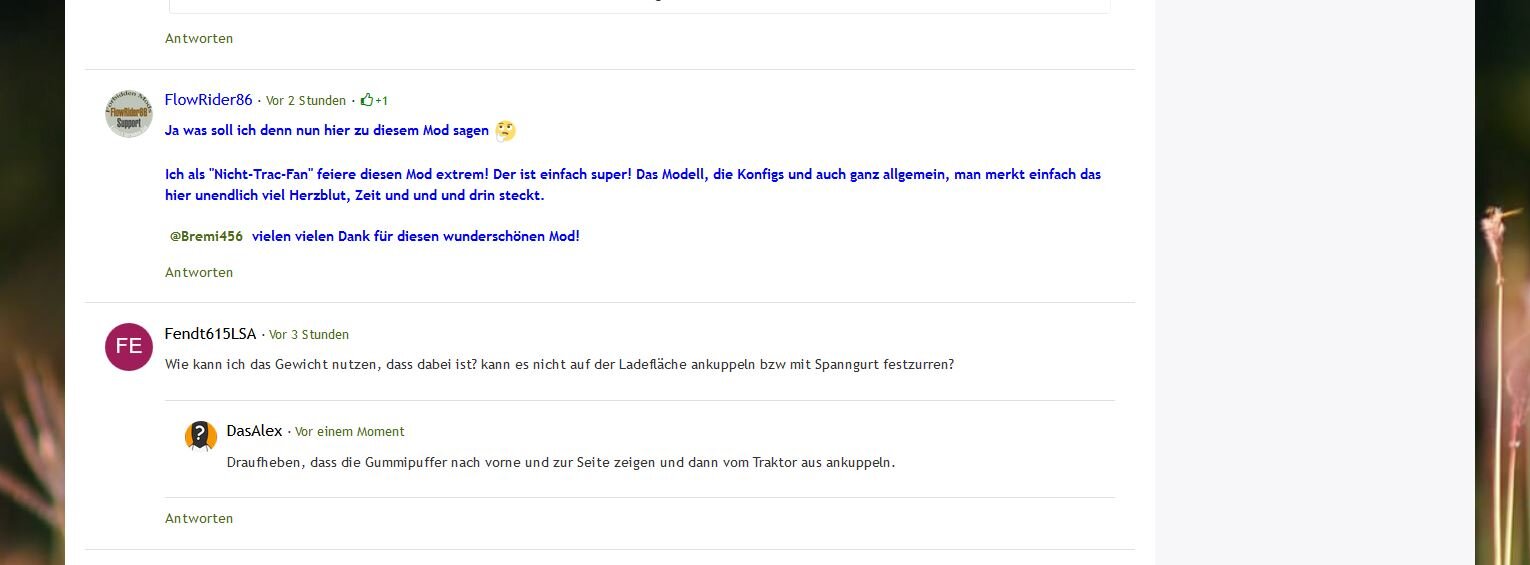The image size is (1530, 565).
Task: Click the 'vielen vielen Dank' thank-you text
Action: coord(415,237)
